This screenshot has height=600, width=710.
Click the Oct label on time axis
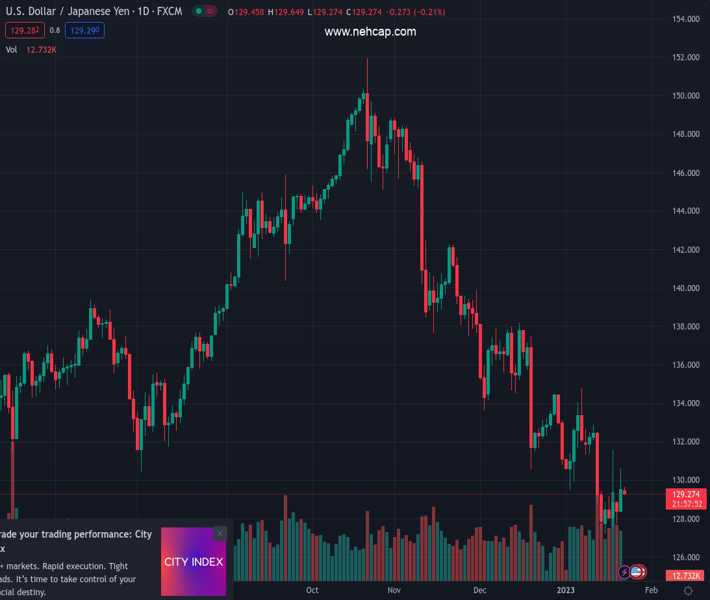coord(312,591)
